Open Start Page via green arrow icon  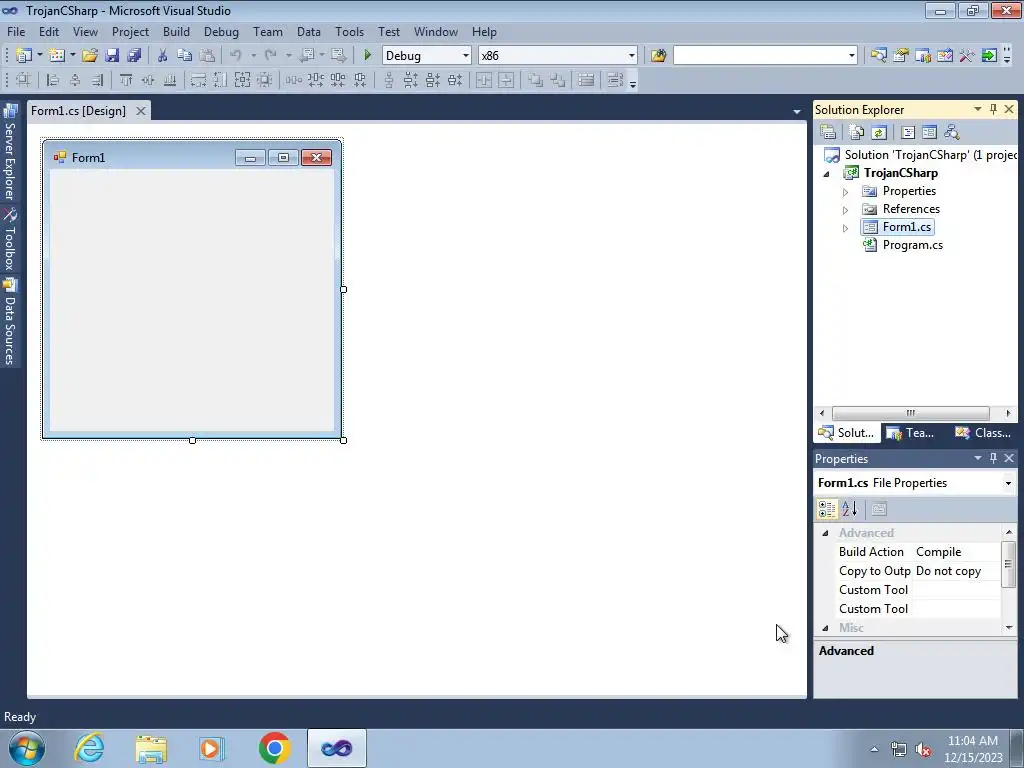coord(989,56)
